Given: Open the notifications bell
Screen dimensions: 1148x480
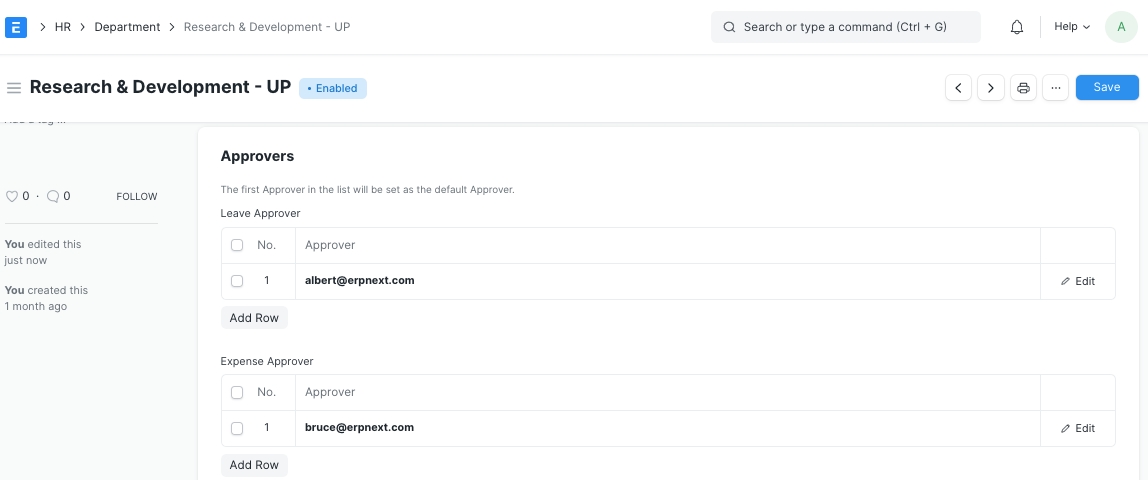Looking at the screenshot, I should point(1017,27).
